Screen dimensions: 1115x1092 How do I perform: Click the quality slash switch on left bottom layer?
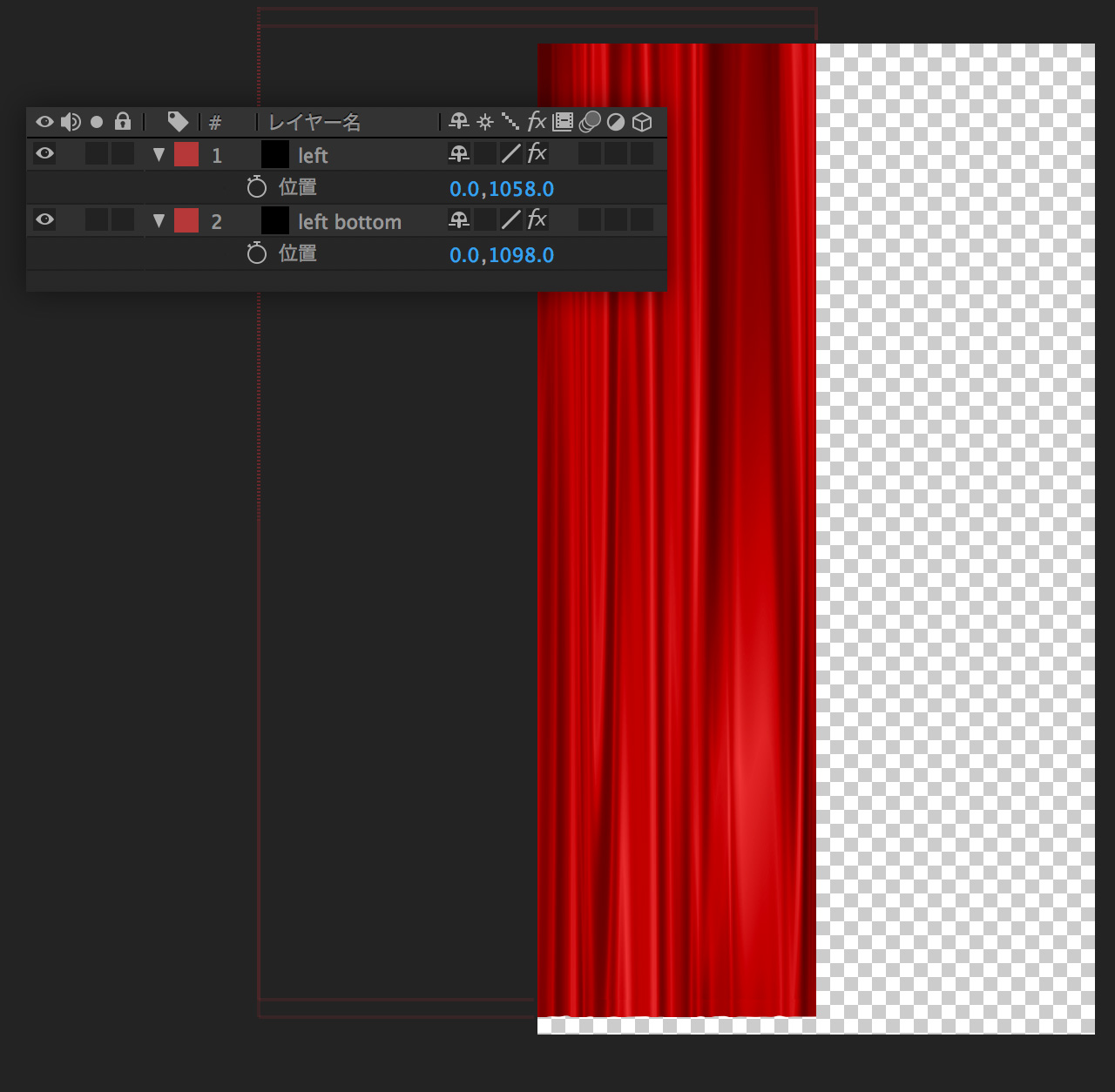(511, 220)
